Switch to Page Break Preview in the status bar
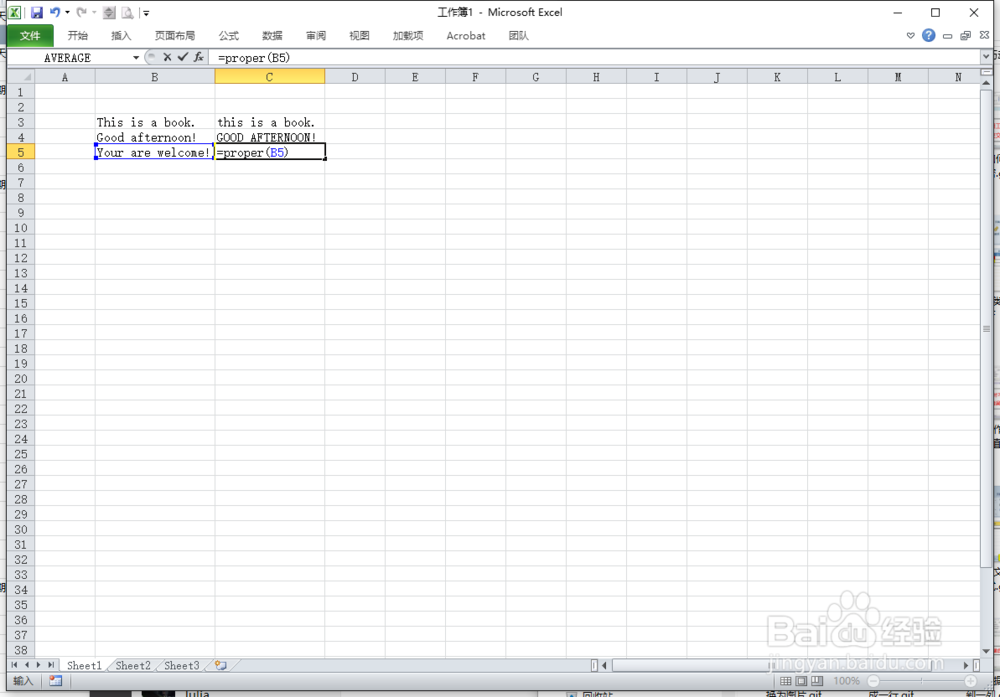The height and width of the screenshot is (697, 1000). point(817,681)
